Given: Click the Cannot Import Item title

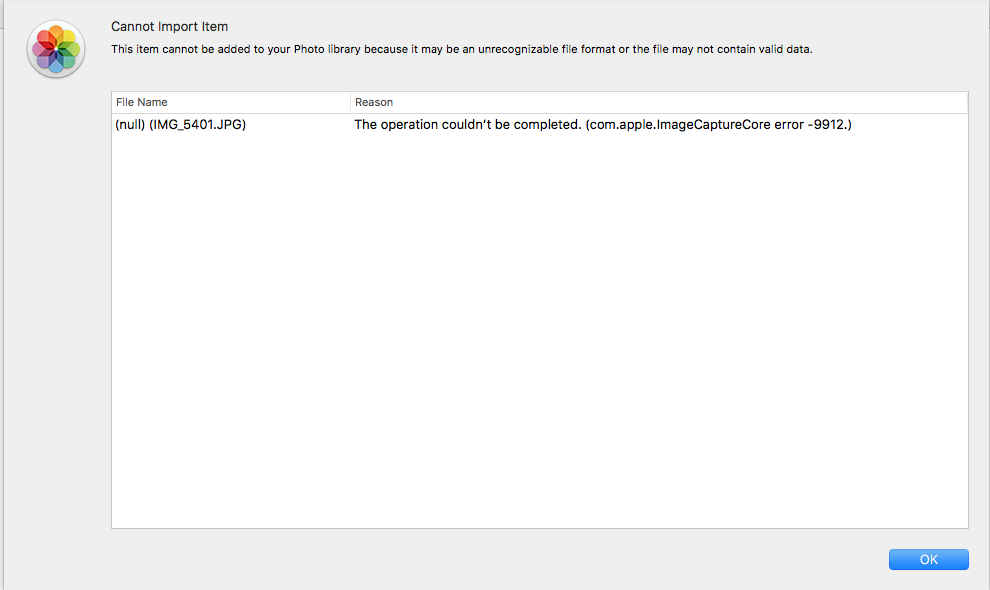Looking at the screenshot, I should point(169,27).
